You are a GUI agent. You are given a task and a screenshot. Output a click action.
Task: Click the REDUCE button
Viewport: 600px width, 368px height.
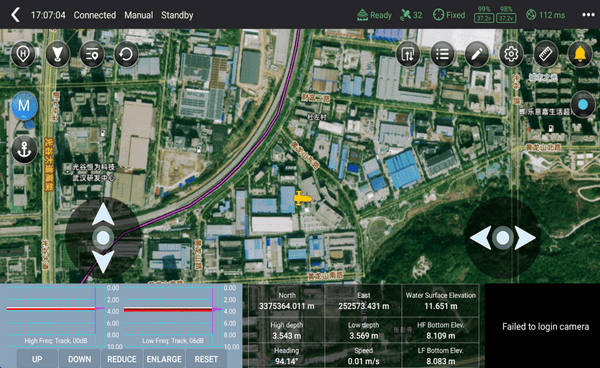tap(122, 359)
